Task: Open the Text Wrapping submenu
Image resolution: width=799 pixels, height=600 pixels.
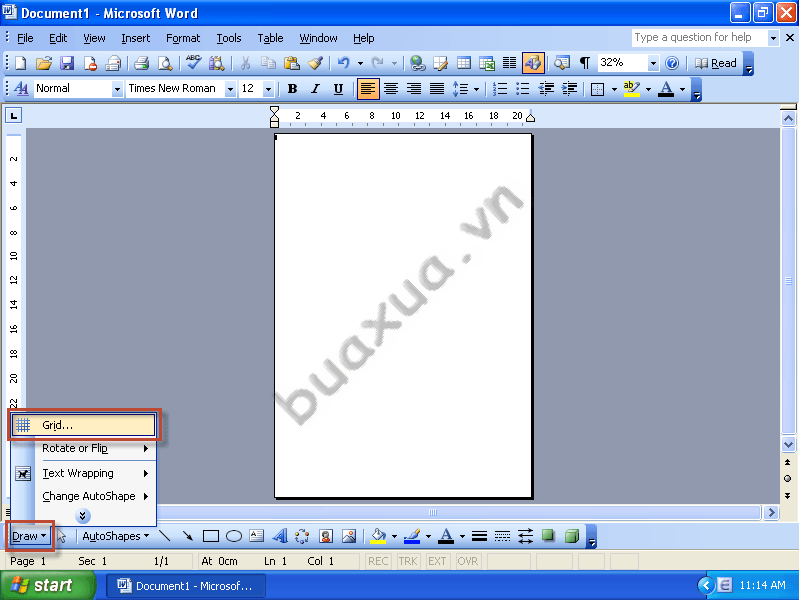Action: tap(84, 474)
